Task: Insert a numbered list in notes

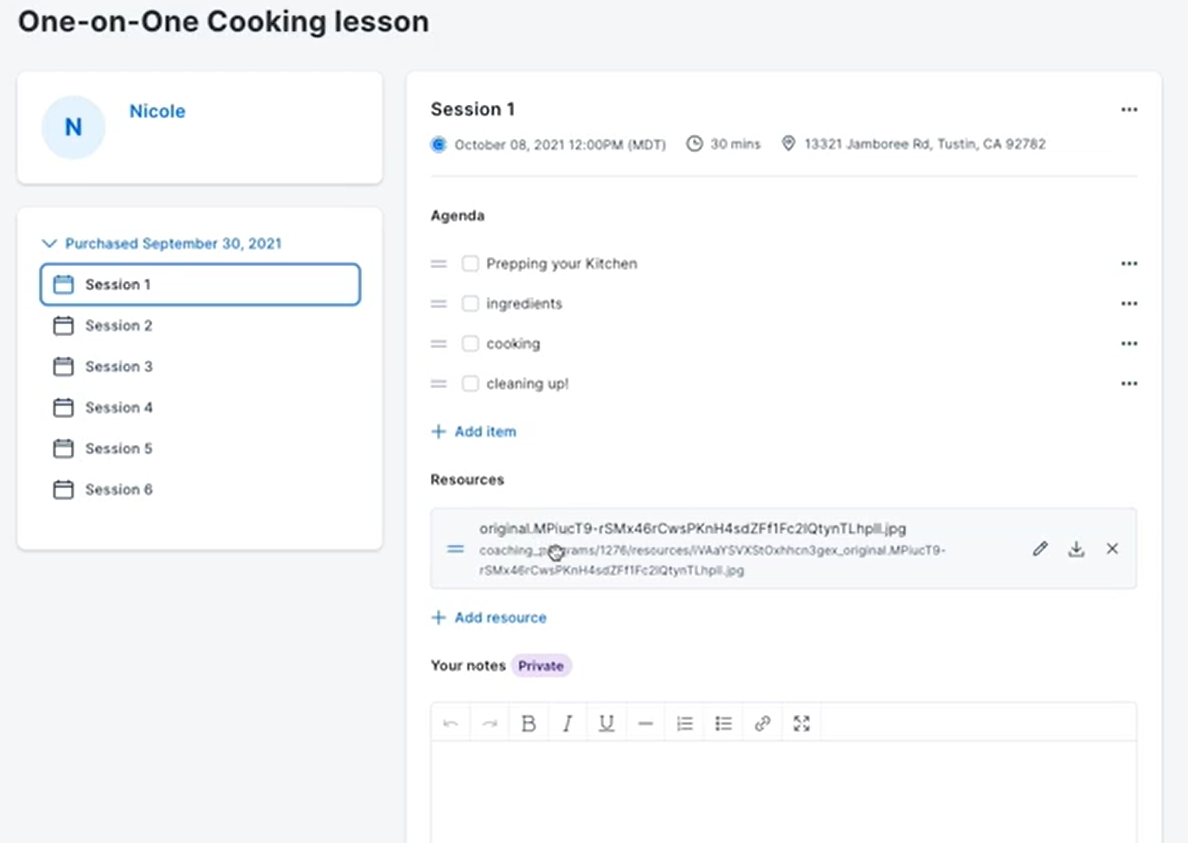Action: pos(685,723)
